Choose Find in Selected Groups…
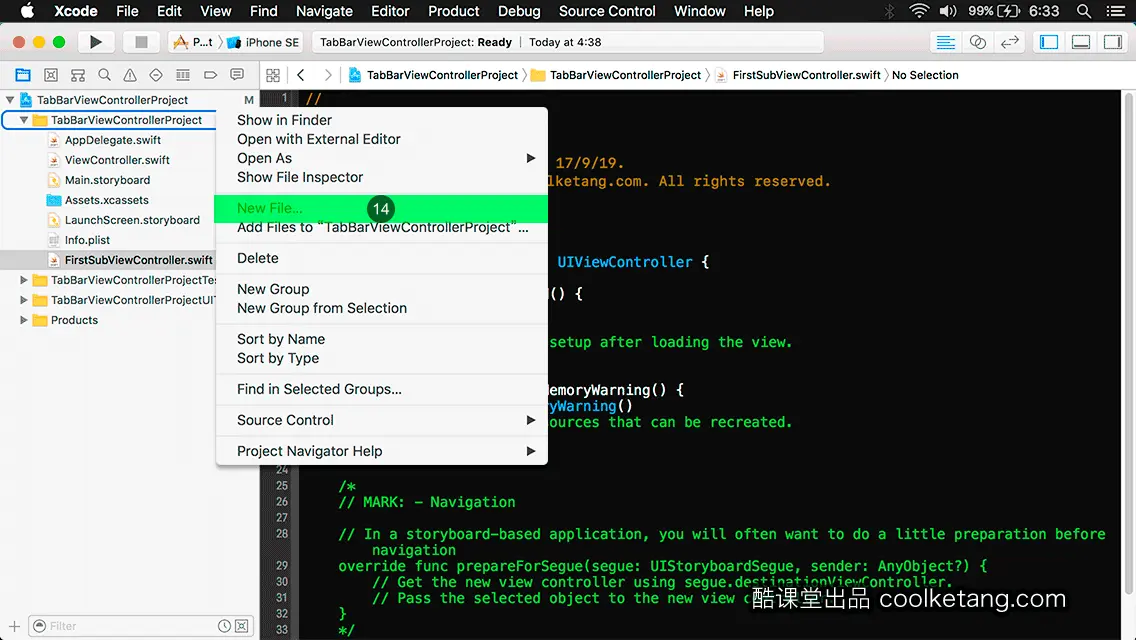1136x640 pixels. coord(382,389)
